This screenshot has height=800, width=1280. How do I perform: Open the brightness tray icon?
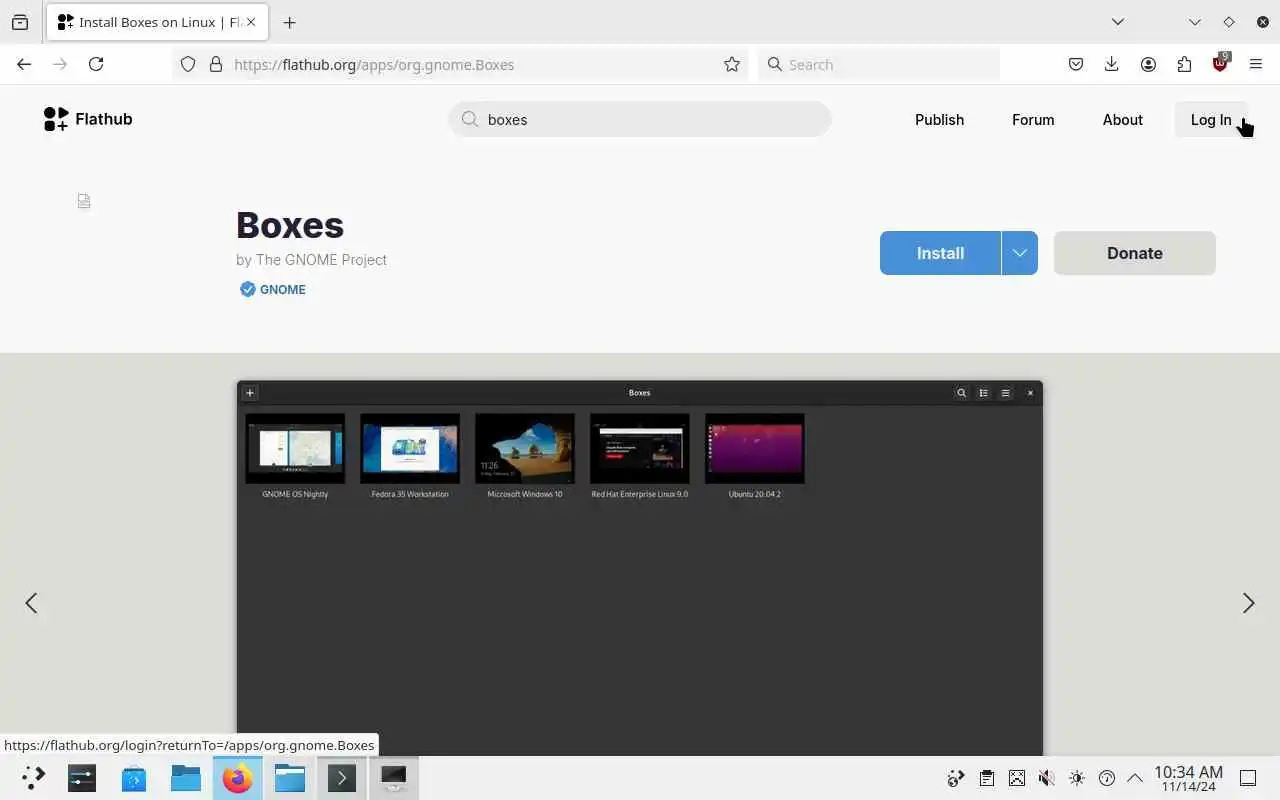tap(1076, 778)
